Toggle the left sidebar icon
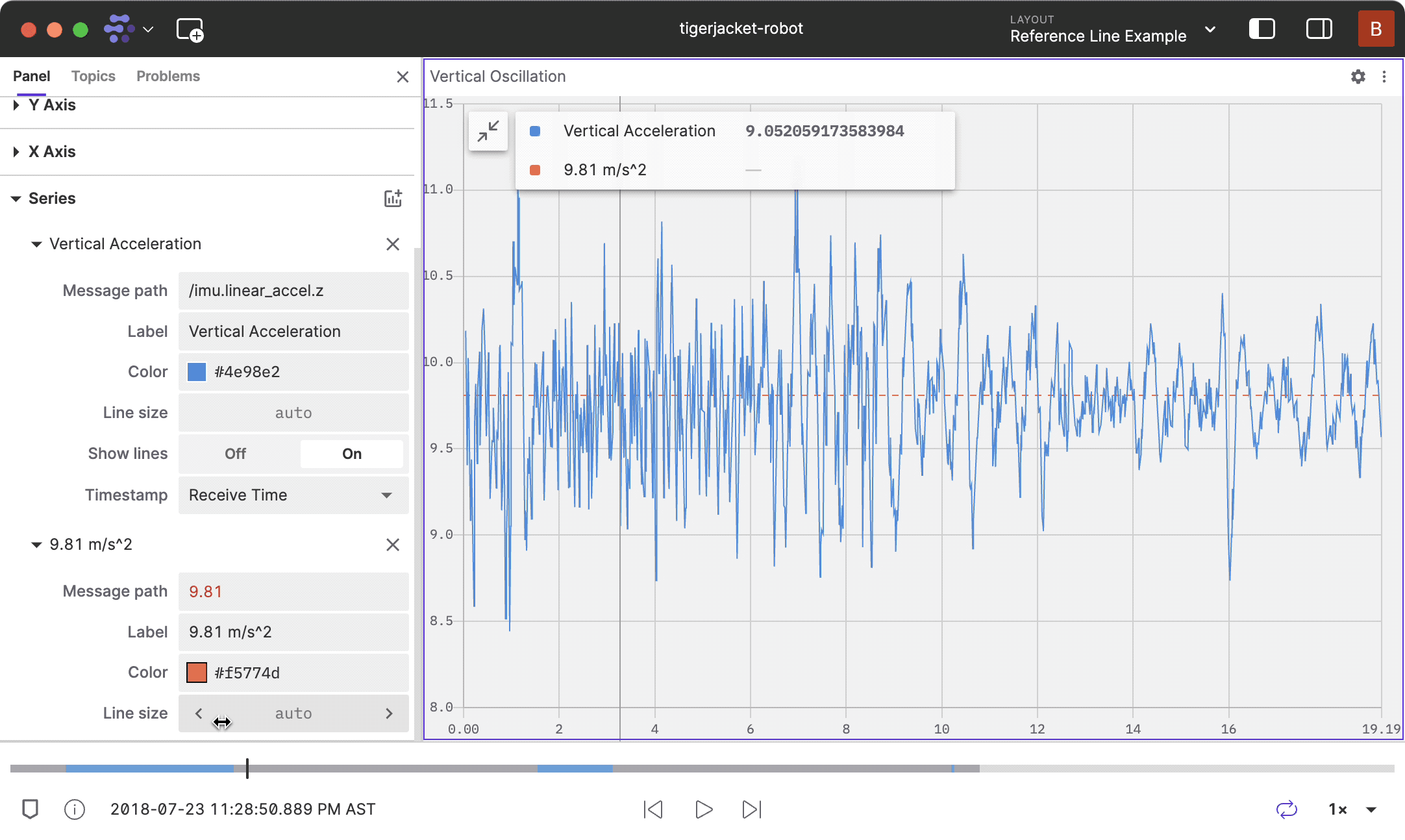 (x=1262, y=29)
